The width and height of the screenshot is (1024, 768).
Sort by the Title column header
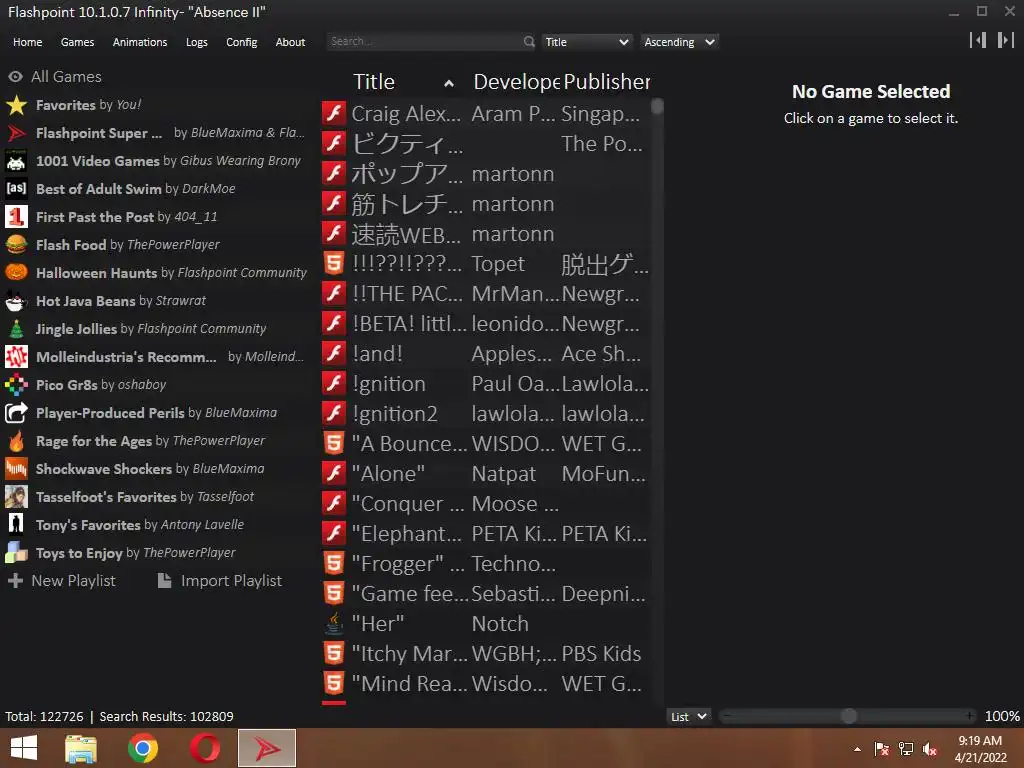403,82
